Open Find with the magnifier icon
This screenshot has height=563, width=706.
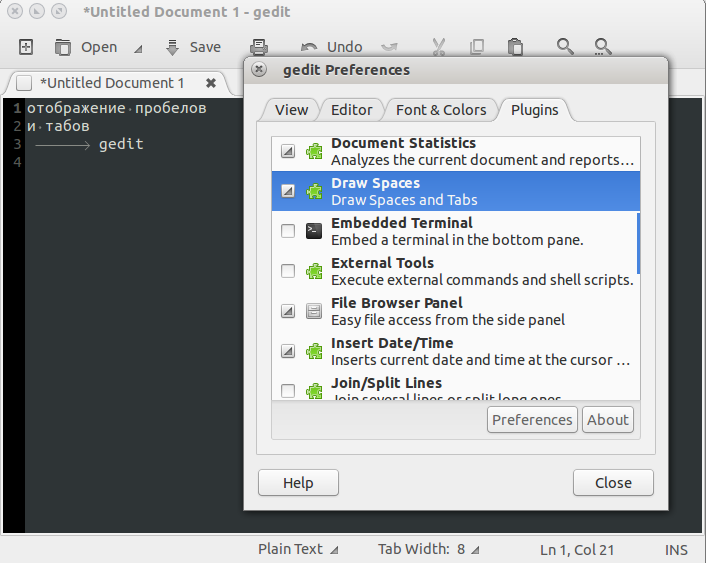(x=565, y=47)
